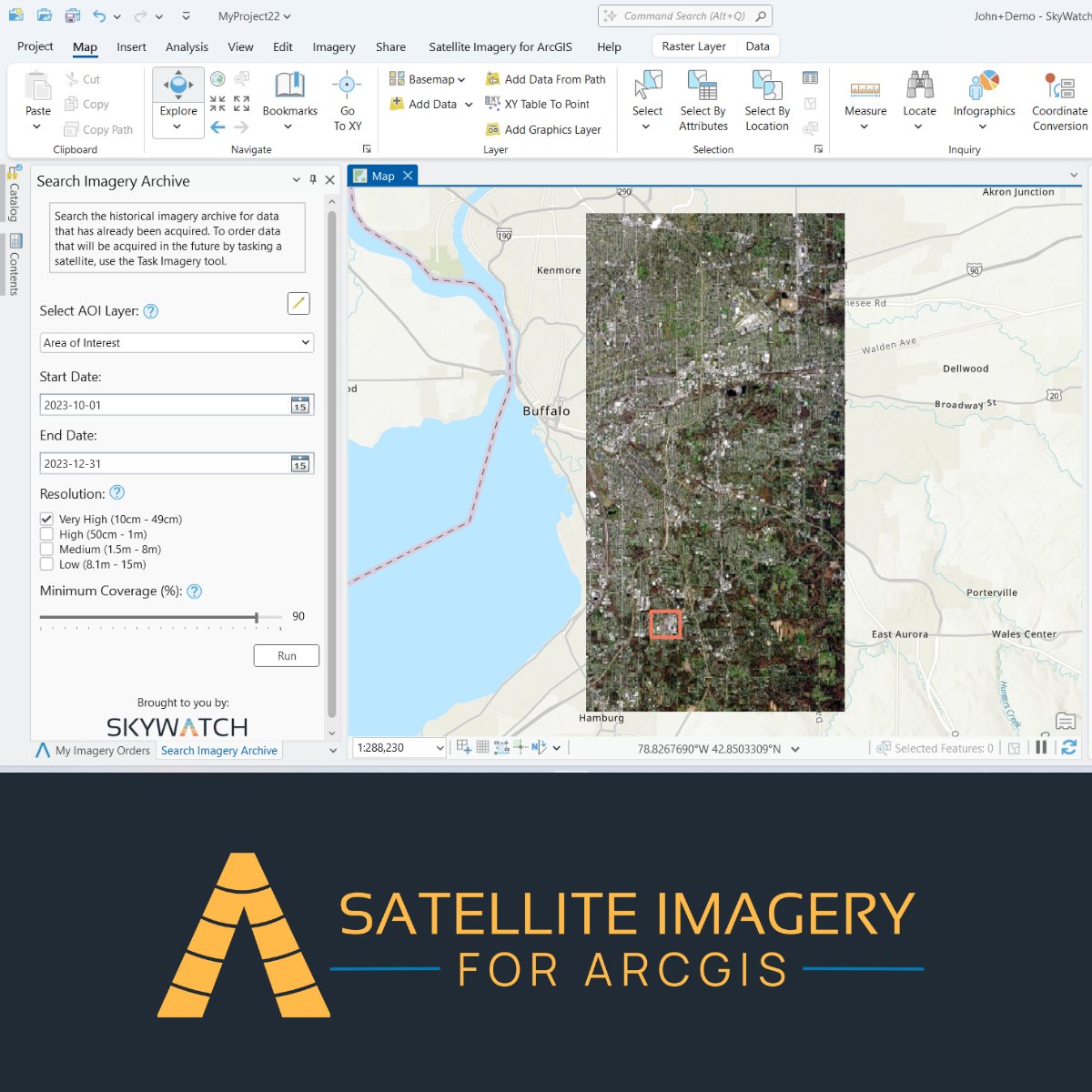
Task: Click the Minimum Coverage slider handle
Action: point(257,617)
